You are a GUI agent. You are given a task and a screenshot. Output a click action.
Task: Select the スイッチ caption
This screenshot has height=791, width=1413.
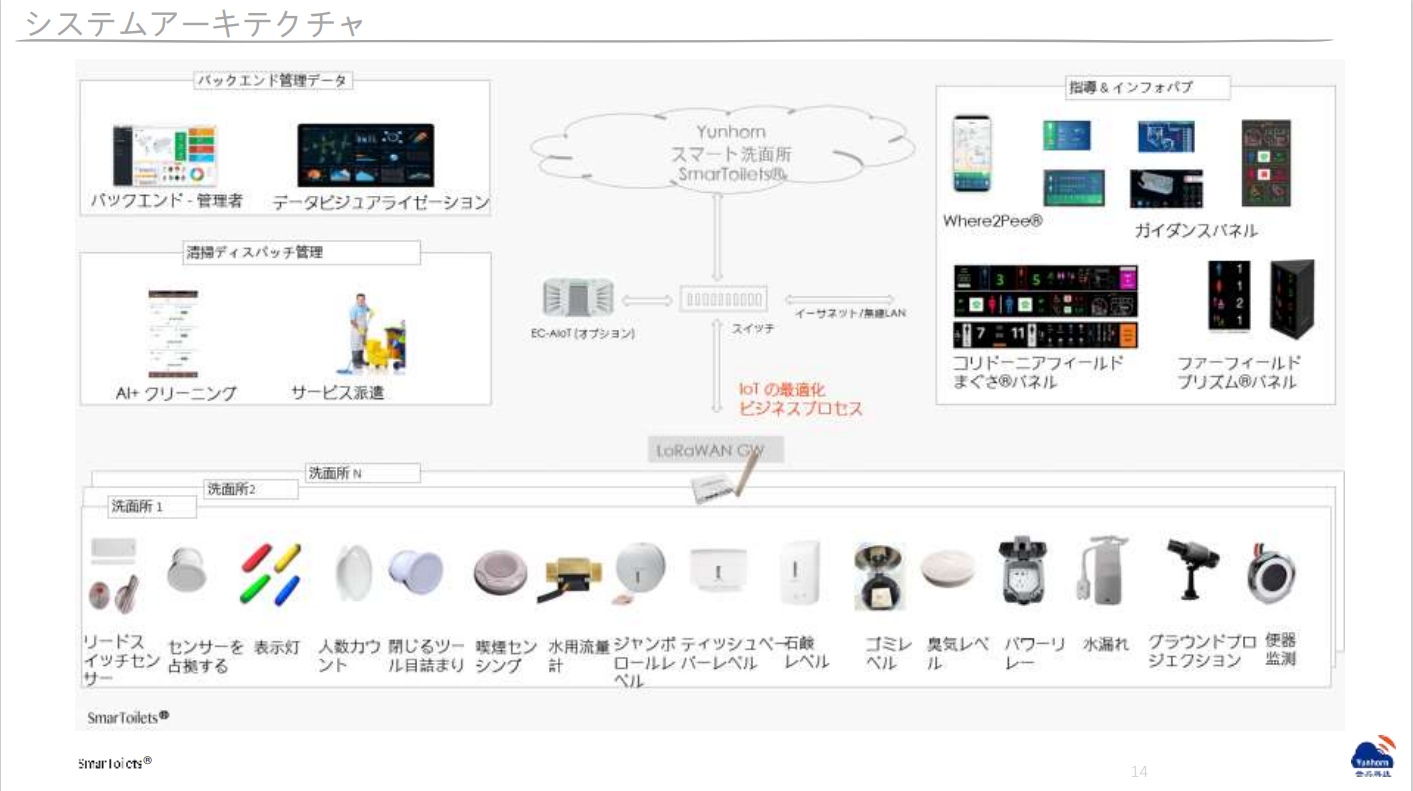point(752,328)
